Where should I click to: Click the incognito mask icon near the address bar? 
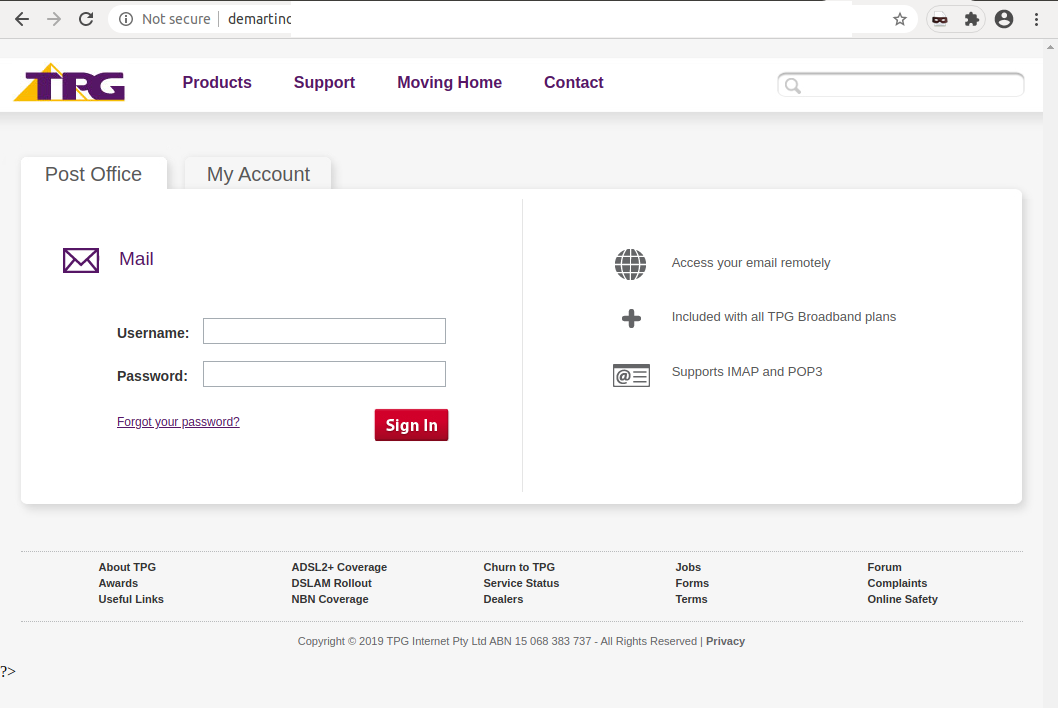coord(939,18)
